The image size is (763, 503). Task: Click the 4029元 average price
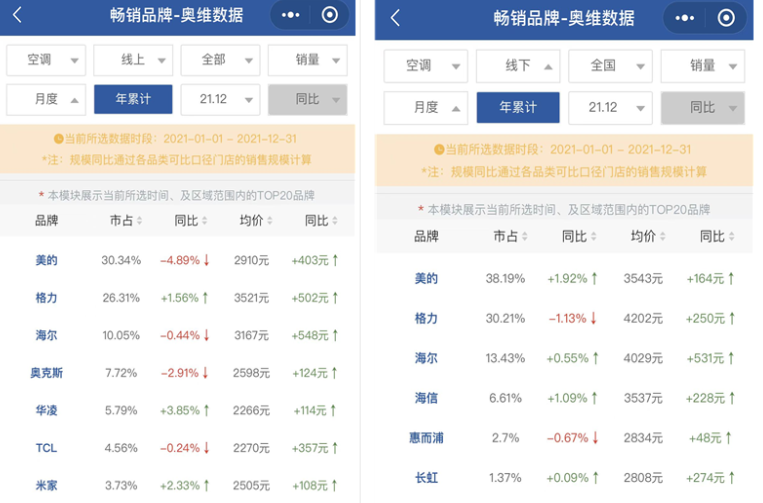pyautogui.click(x=643, y=358)
